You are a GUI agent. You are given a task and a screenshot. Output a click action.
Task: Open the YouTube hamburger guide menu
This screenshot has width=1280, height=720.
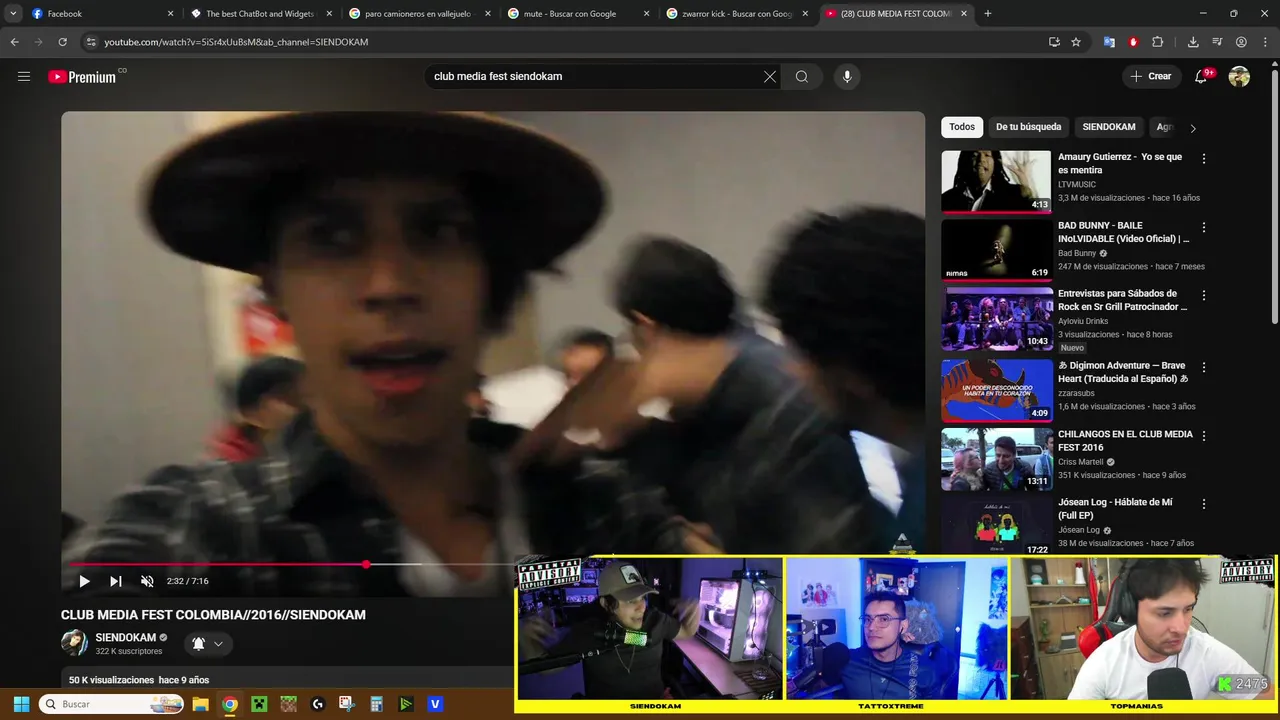pos(24,76)
